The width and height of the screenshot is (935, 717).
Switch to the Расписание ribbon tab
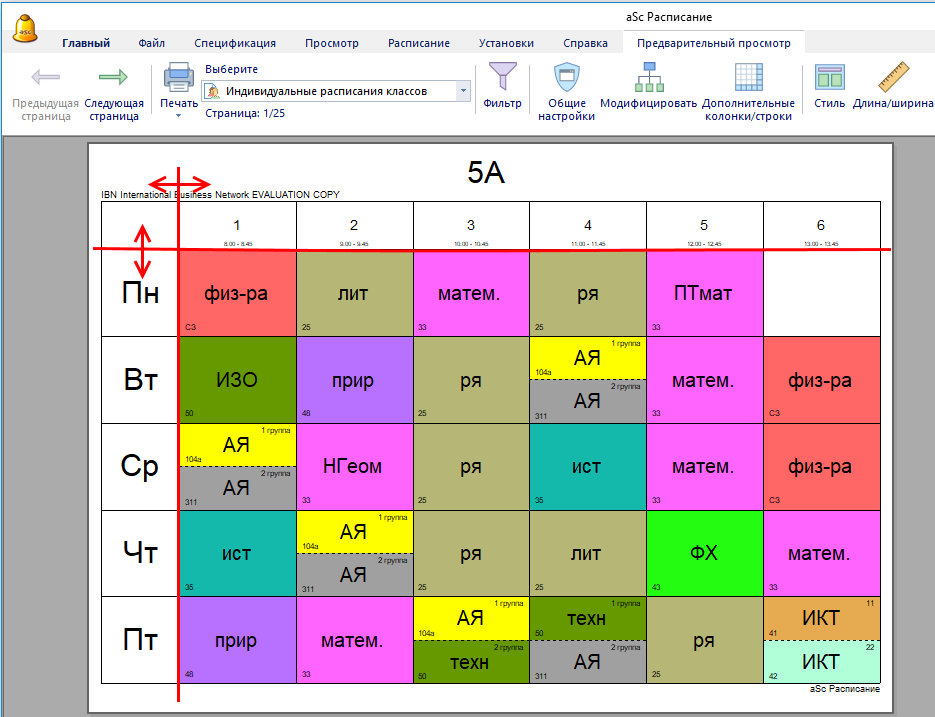pyautogui.click(x=418, y=43)
